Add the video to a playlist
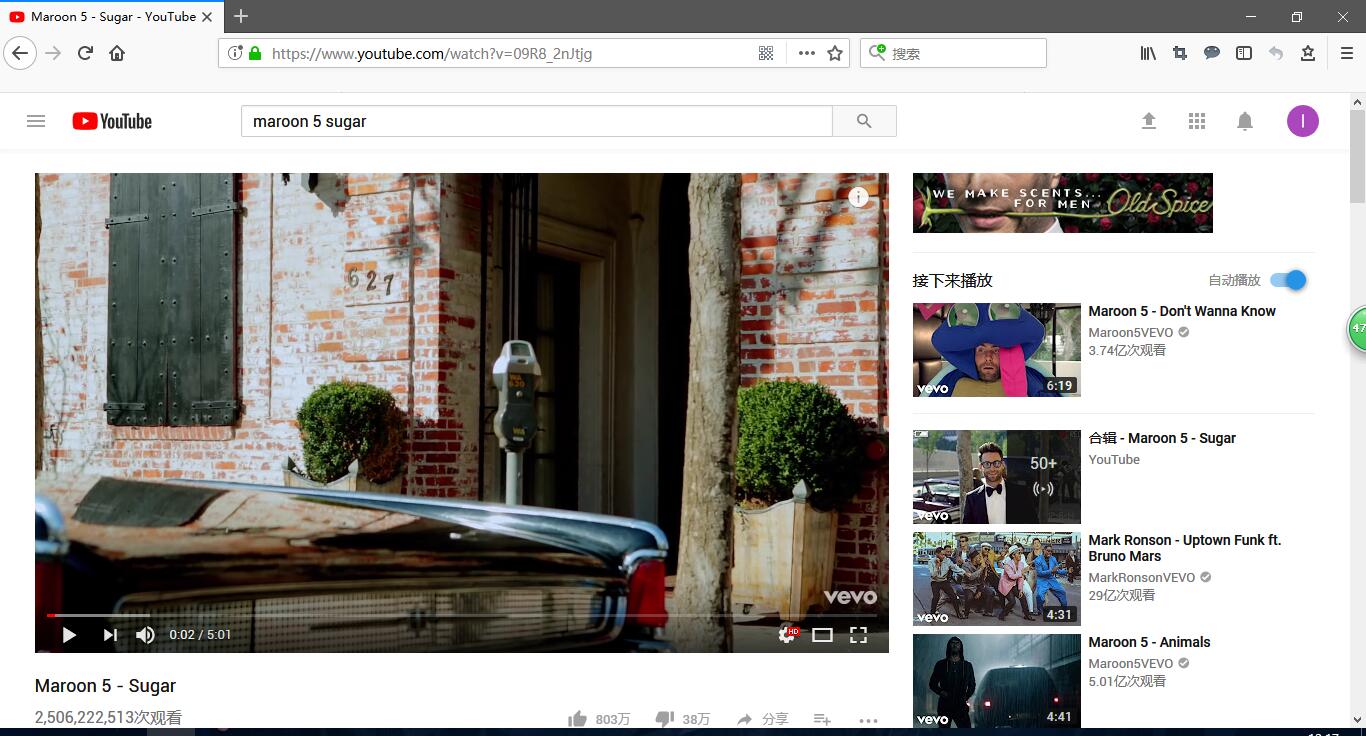The height and width of the screenshot is (736, 1366). coord(822,719)
